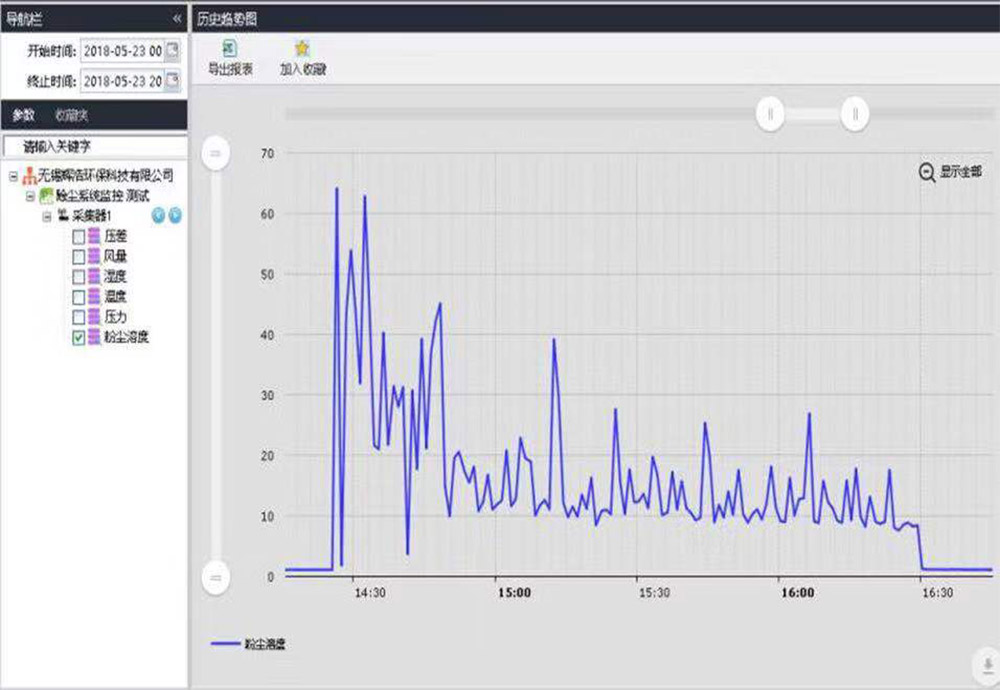Select the 参数 tab
Viewport: 1000px width, 690px height.
click(x=23, y=115)
